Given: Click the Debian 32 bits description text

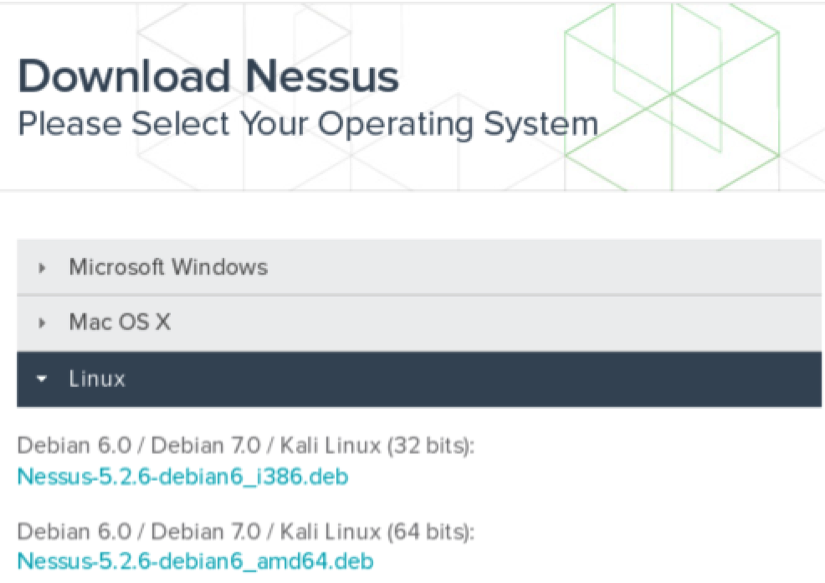Looking at the screenshot, I should point(245,446).
